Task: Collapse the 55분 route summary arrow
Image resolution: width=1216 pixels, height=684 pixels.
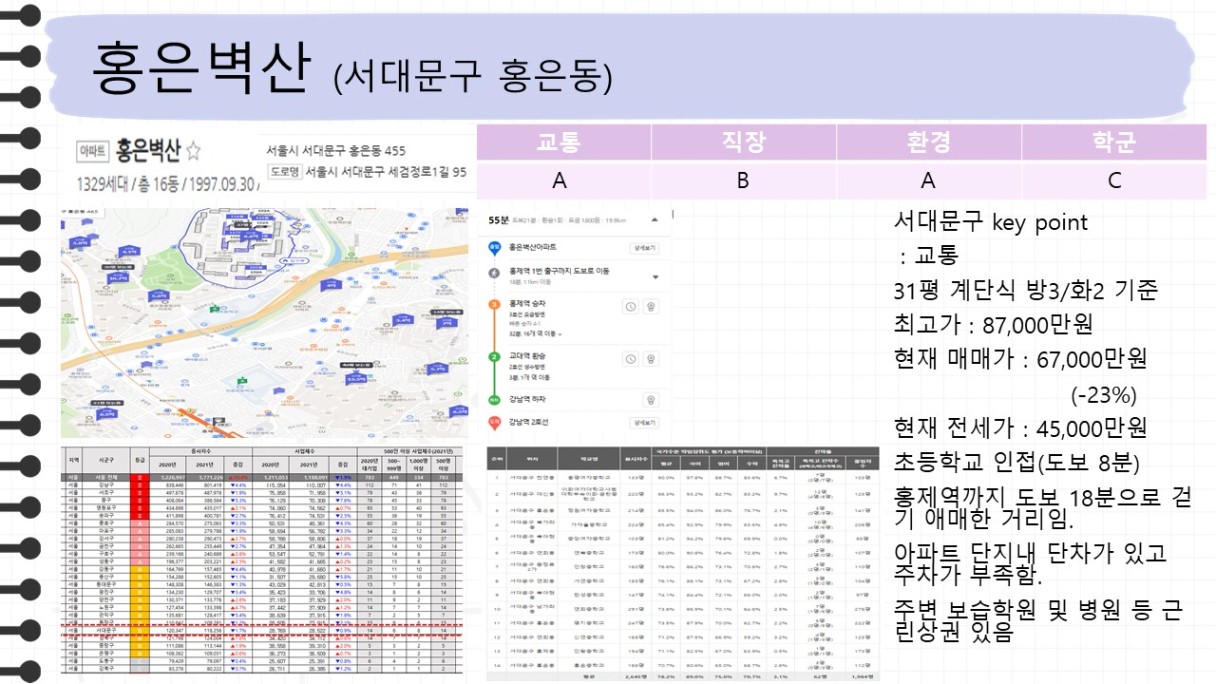Action: click(653, 219)
